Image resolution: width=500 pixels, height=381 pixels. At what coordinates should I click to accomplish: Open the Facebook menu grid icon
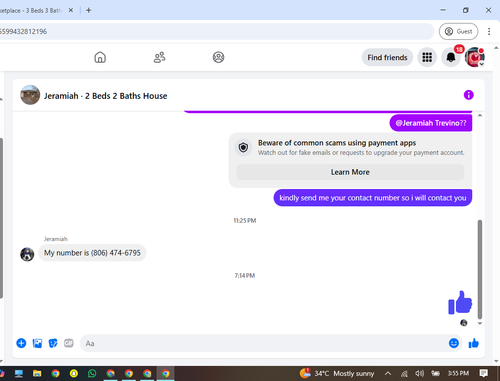point(427,57)
